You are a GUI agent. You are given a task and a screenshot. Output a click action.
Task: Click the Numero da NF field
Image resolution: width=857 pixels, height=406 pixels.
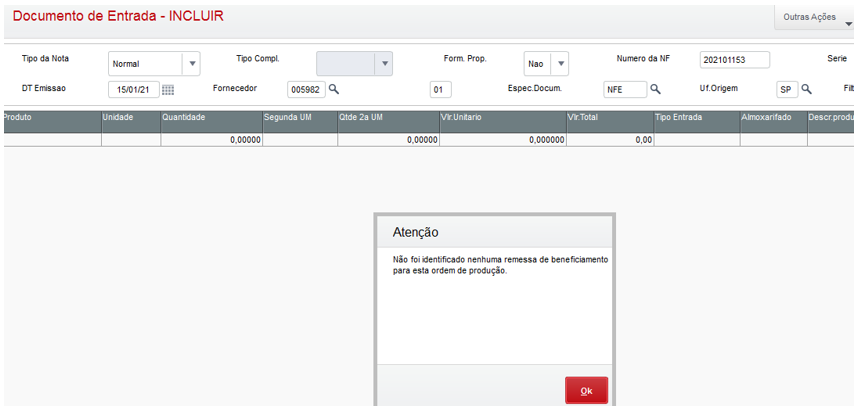[x=735, y=60]
